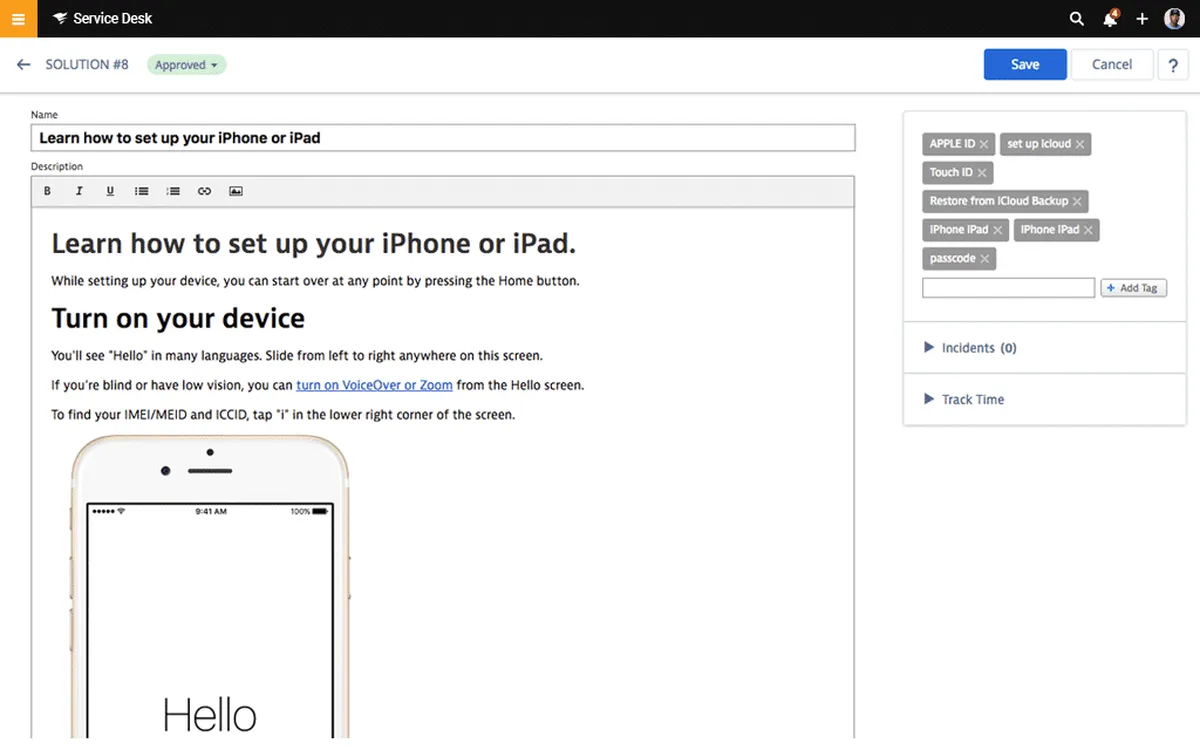The width and height of the screenshot is (1200, 750).
Task: Click the "Learn how to set up your iPhone or iPad." heading
Action: 314,243
